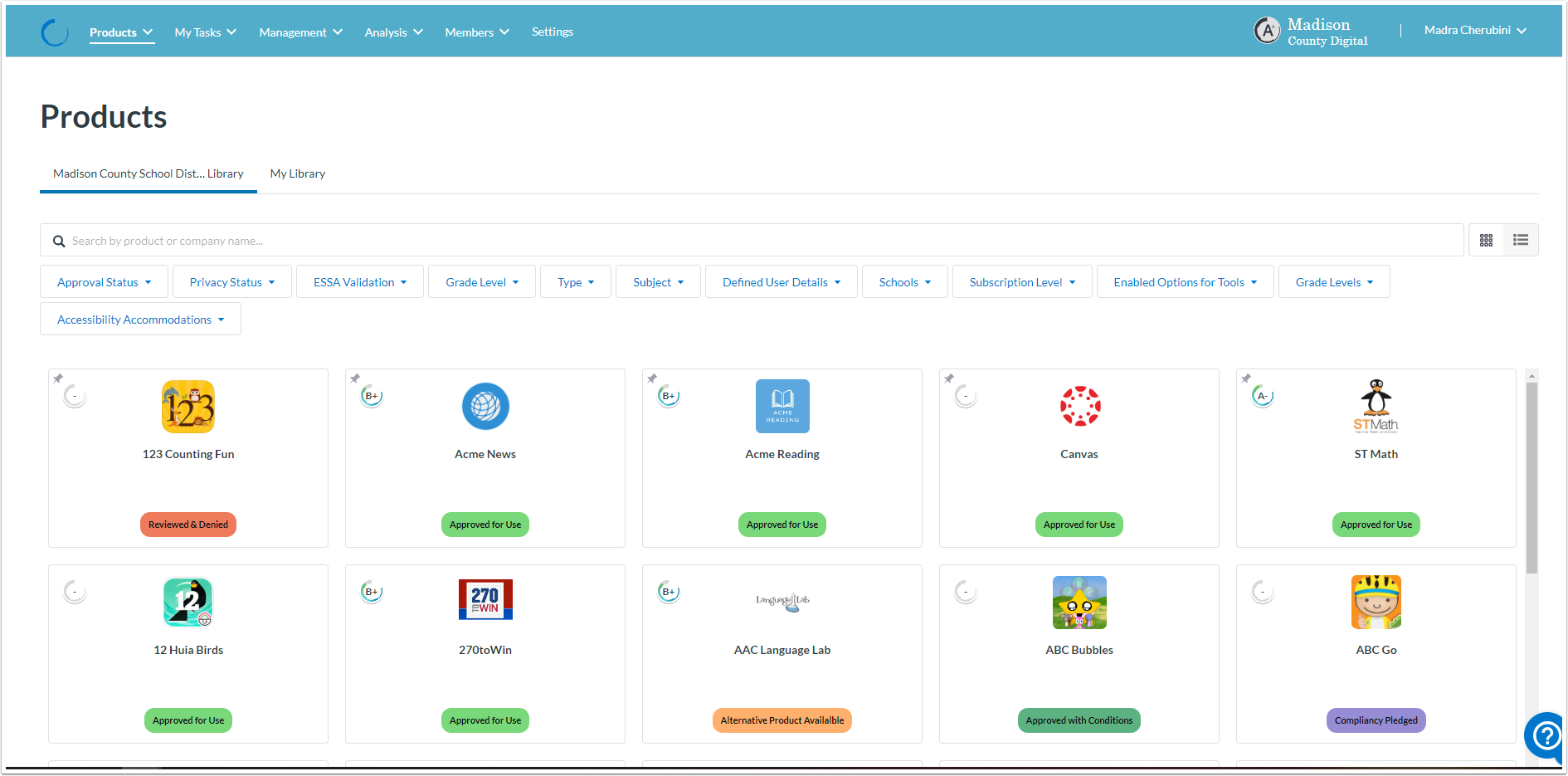Open the Approval Status filter dropdown
The image size is (1568, 776).
[104, 281]
